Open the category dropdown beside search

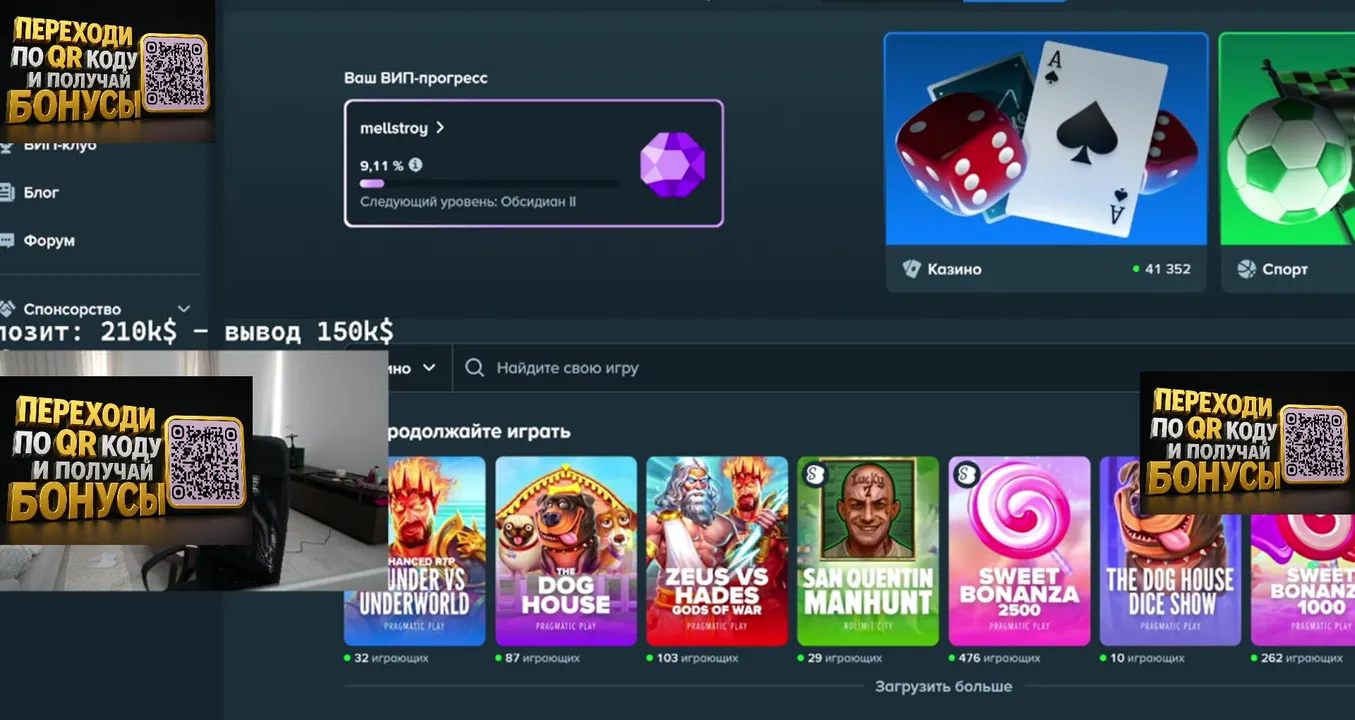coord(412,368)
